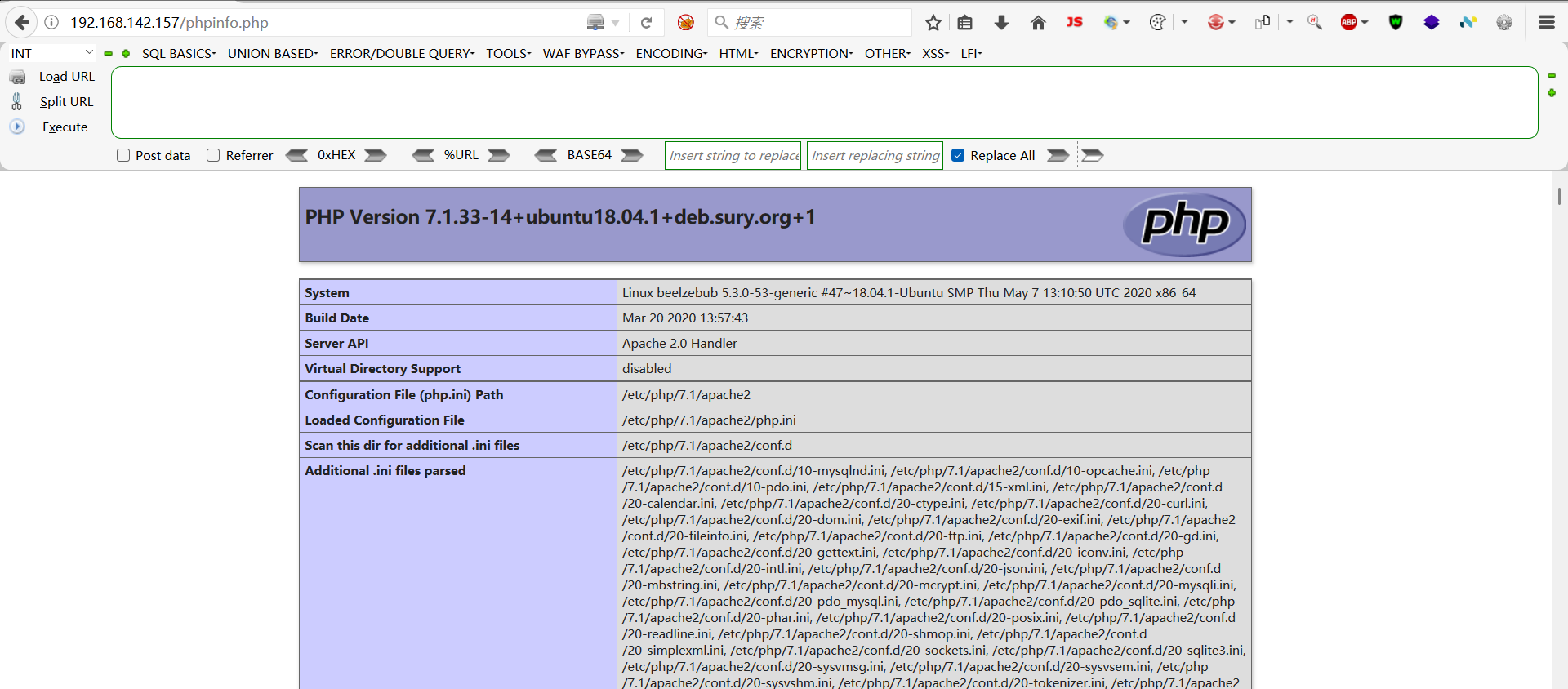Viewport: 1568px width, 689px height.
Task: Click the grey gear extension icon
Action: click(x=1504, y=23)
